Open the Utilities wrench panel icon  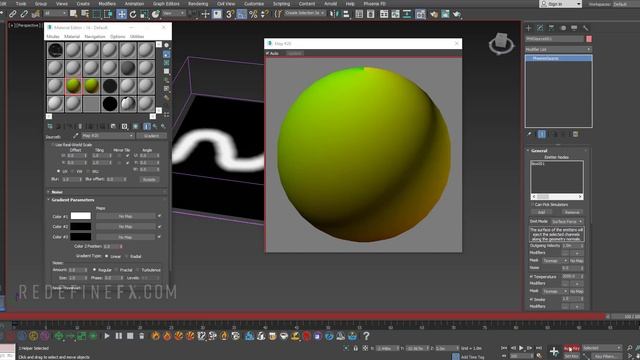[586, 28]
